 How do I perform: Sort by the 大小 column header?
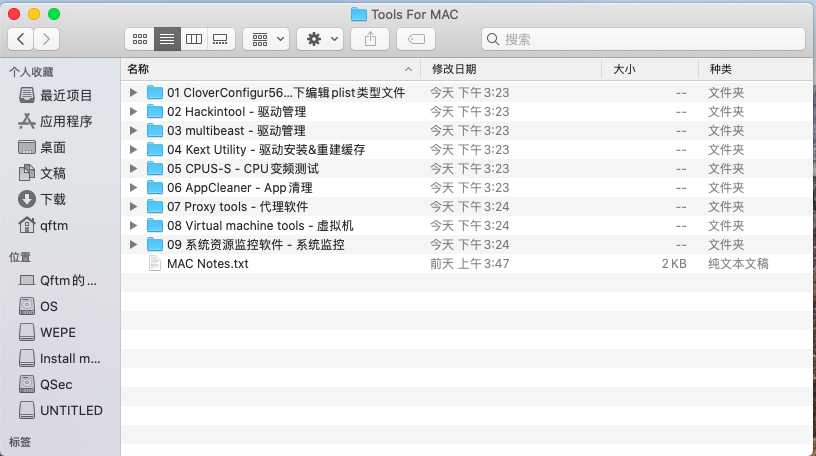click(x=650, y=69)
